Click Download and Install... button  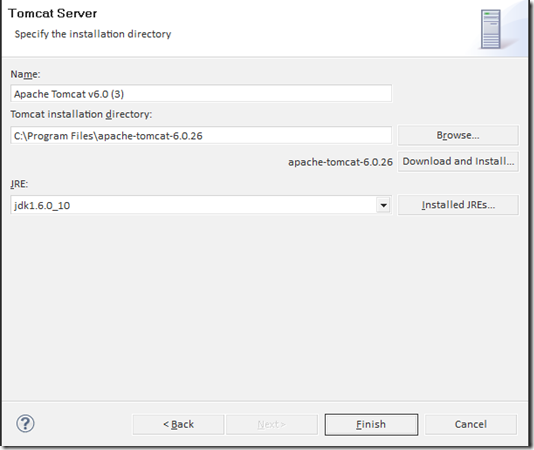pyautogui.click(x=458, y=161)
